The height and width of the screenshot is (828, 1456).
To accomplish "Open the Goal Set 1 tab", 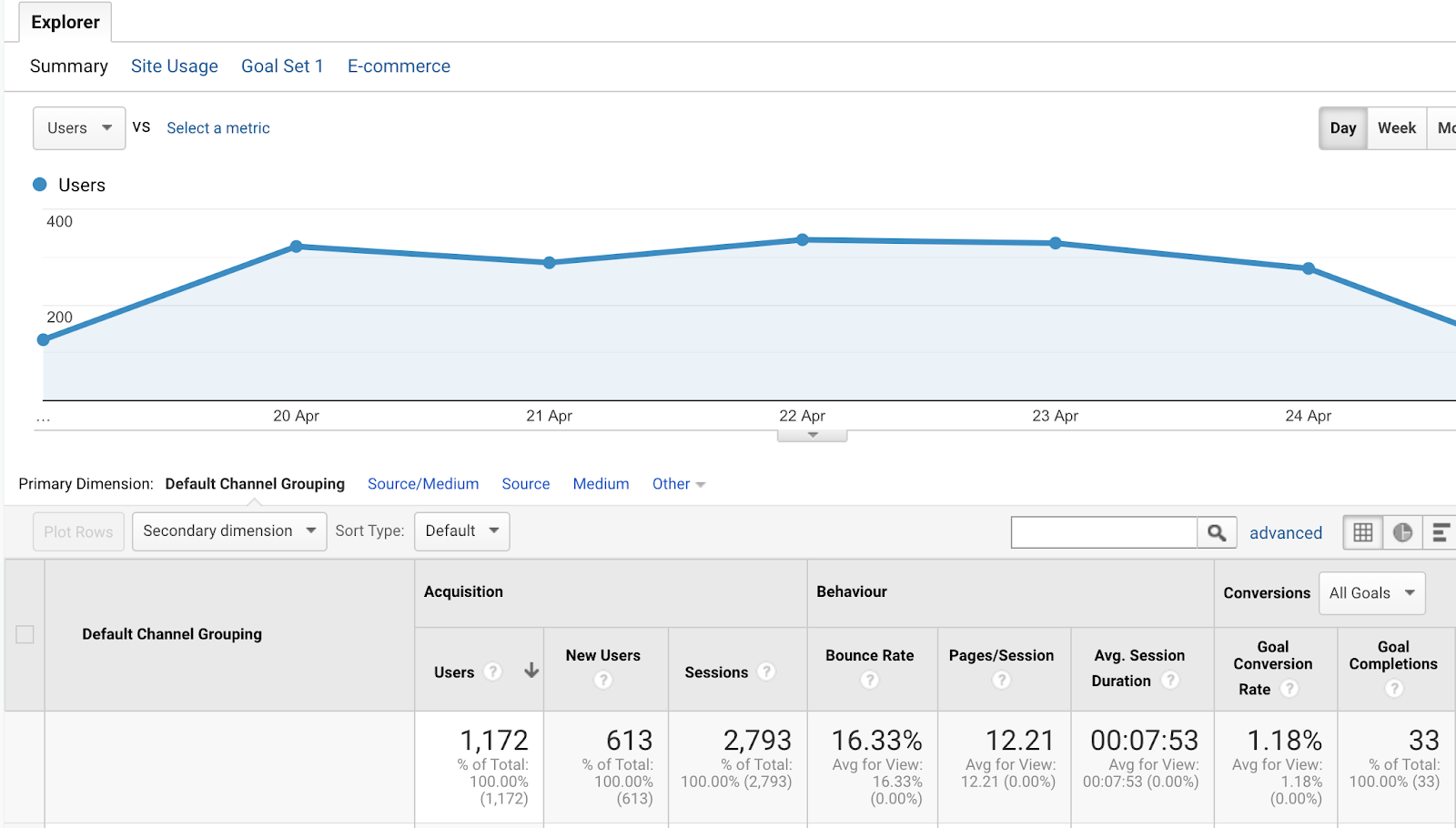I will pos(282,66).
